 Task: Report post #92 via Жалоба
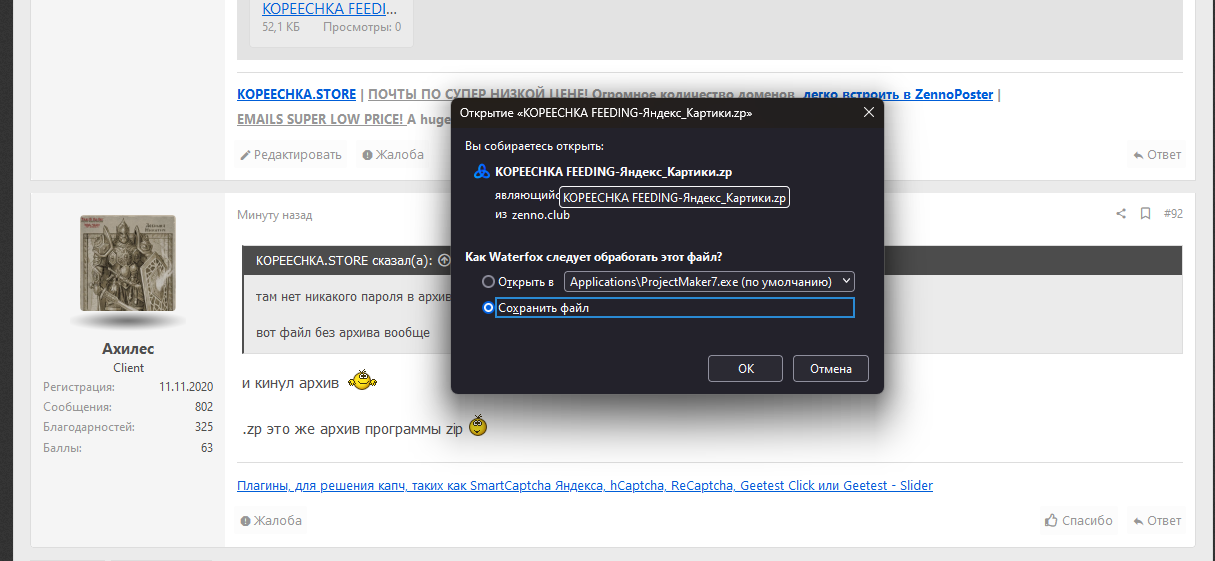271,521
